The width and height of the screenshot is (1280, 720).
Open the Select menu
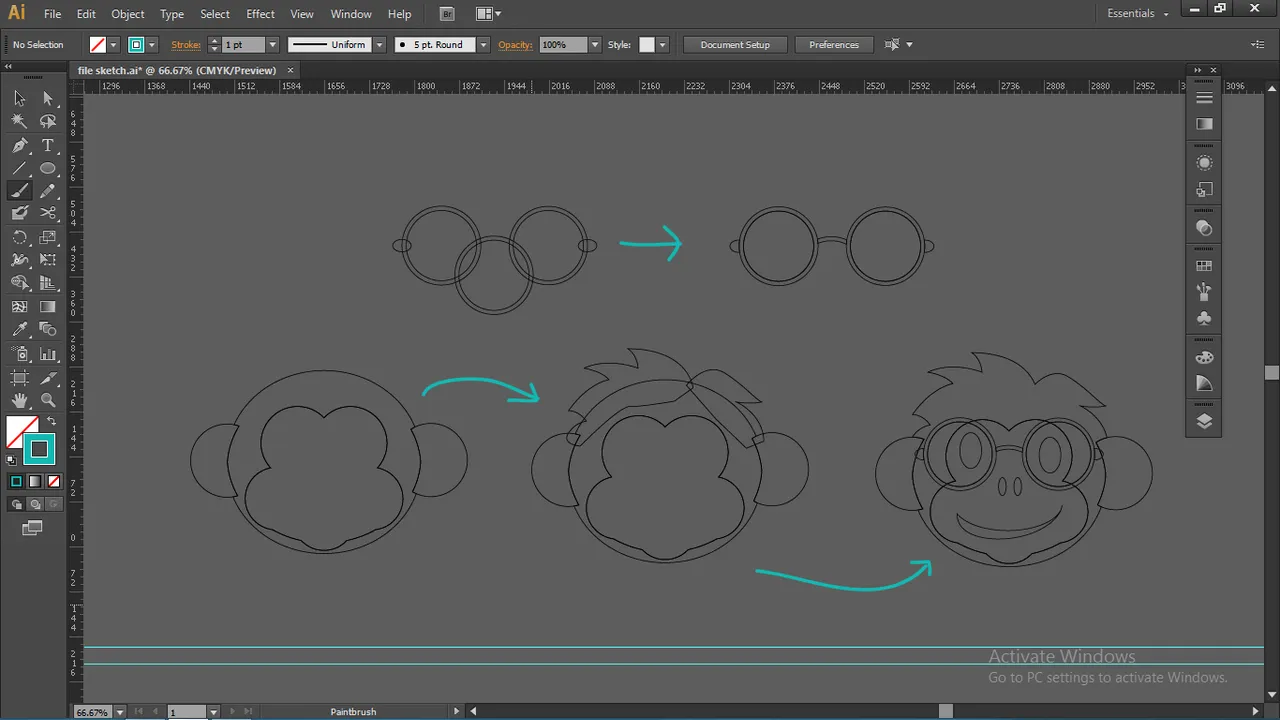pos(215,14)
